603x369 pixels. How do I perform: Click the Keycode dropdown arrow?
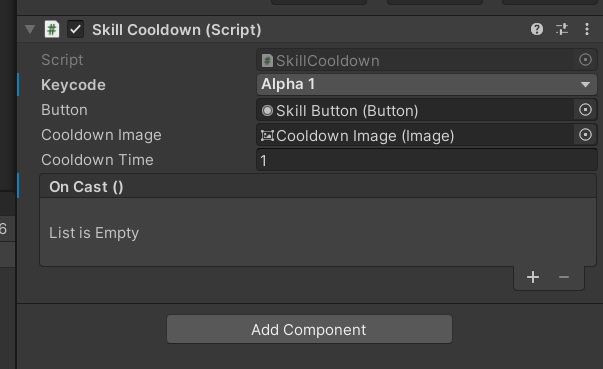point(585,85)
